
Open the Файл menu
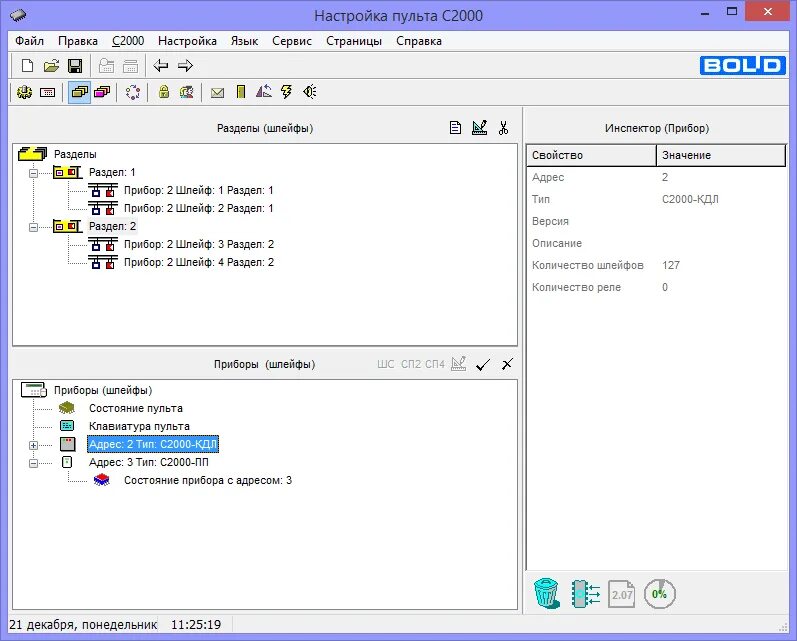pos(29,41)
